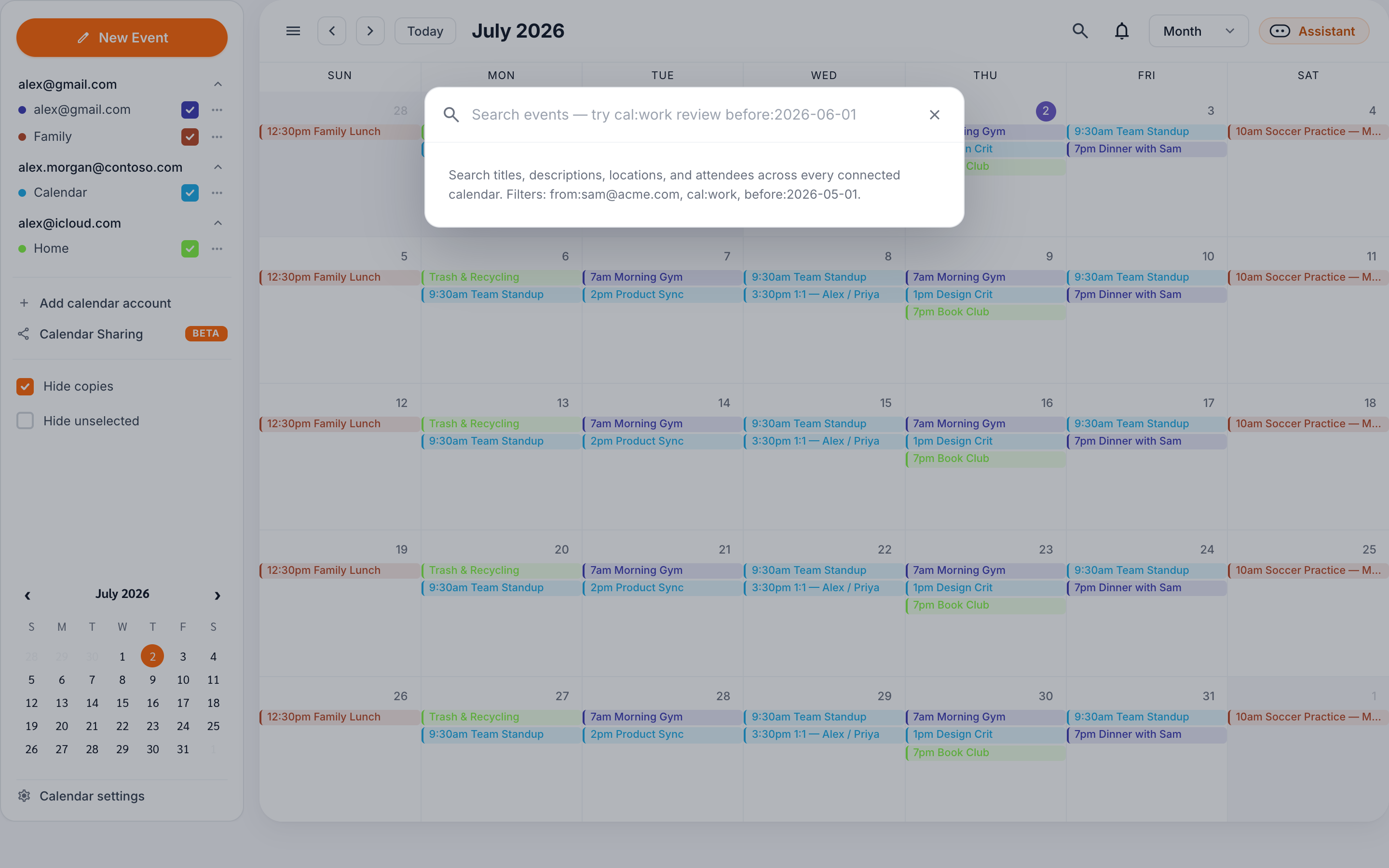The height and width of the screenshot is (868, 1389).
Task: Open 7am Morning Gym on July 14
Action: click(662, 424)
